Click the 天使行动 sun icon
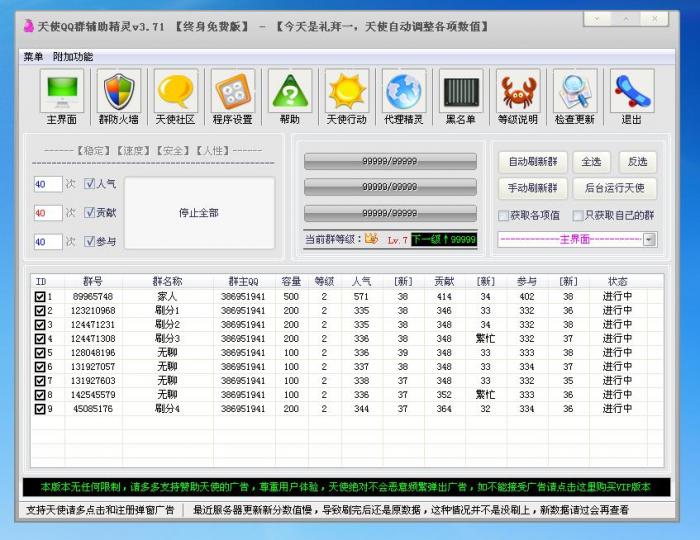Image resolution: width=700 pixels, height=540 pixels. tap(347, 91)
